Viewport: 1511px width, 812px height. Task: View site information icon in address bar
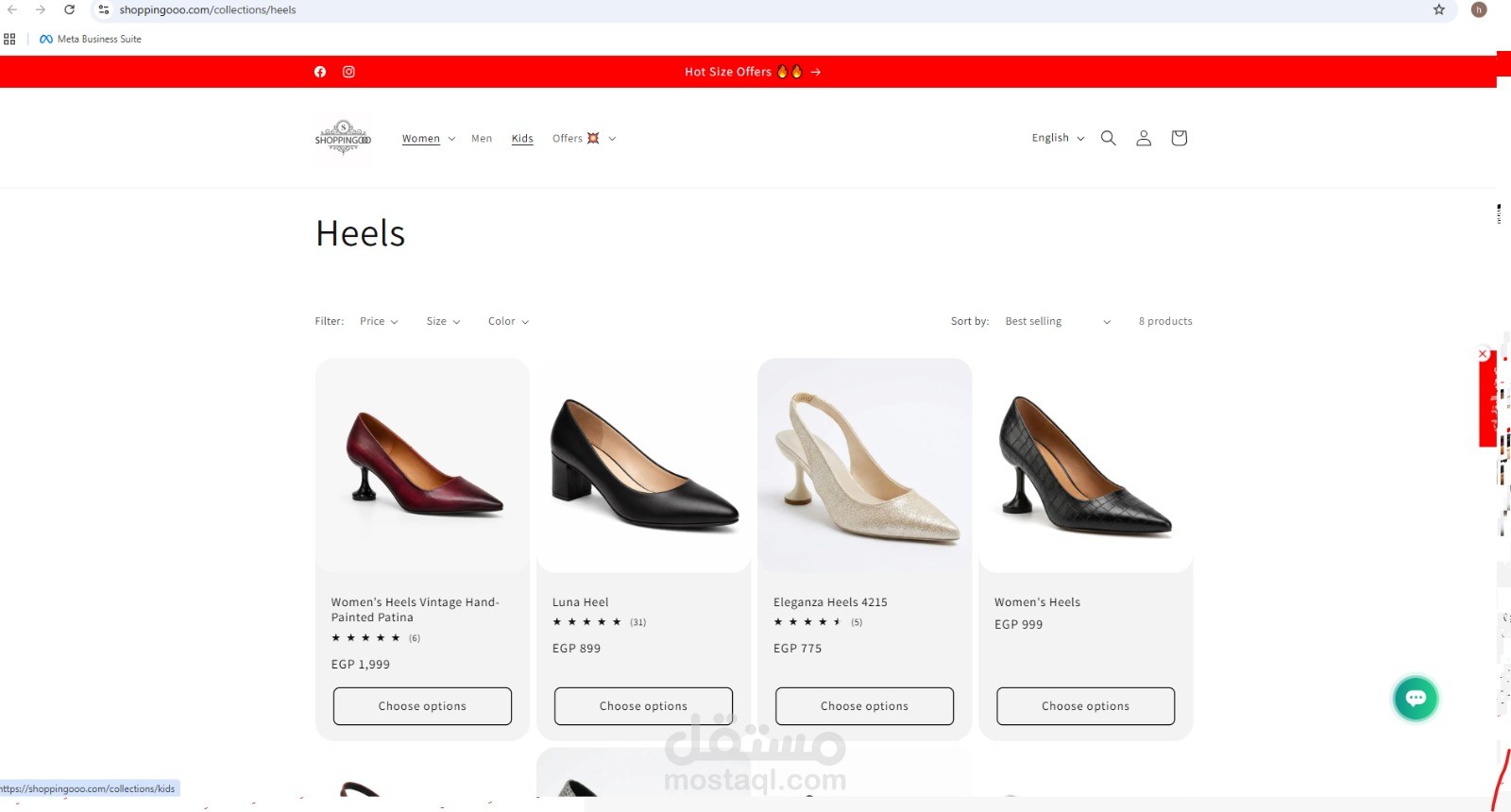(104, 9)
